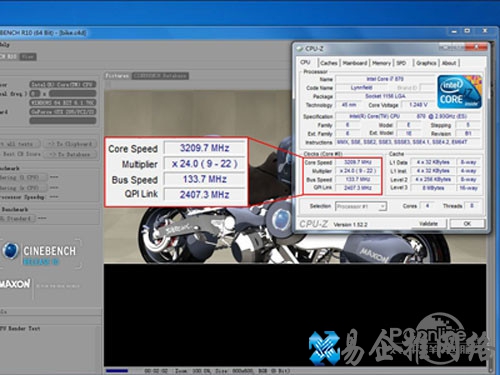Click the OK button in CPU-Z
Image resolution: width=500 pixels, height=375 pixels.
[x=467, y=224]
